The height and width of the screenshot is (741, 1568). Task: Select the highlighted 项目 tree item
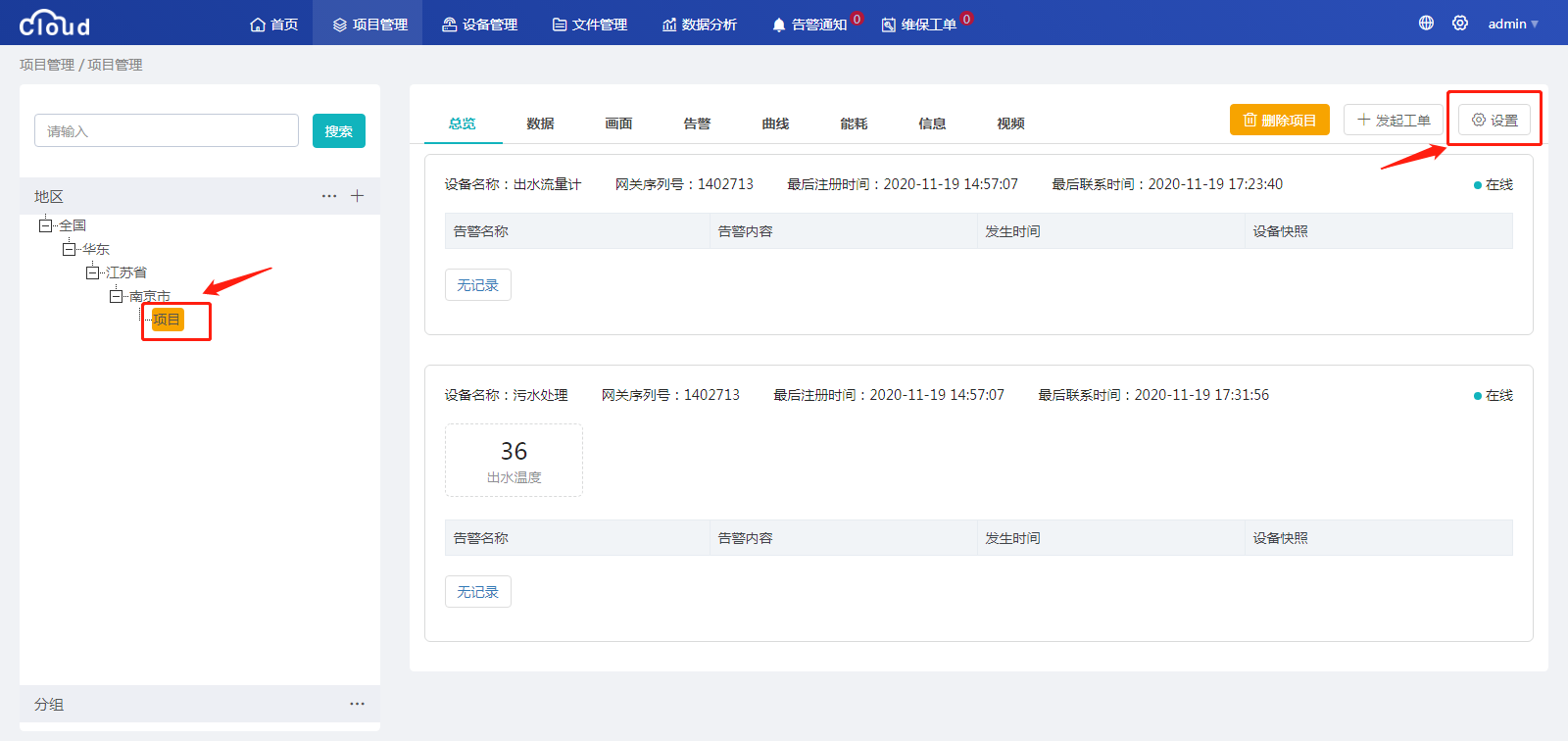(x=168, y=320)
